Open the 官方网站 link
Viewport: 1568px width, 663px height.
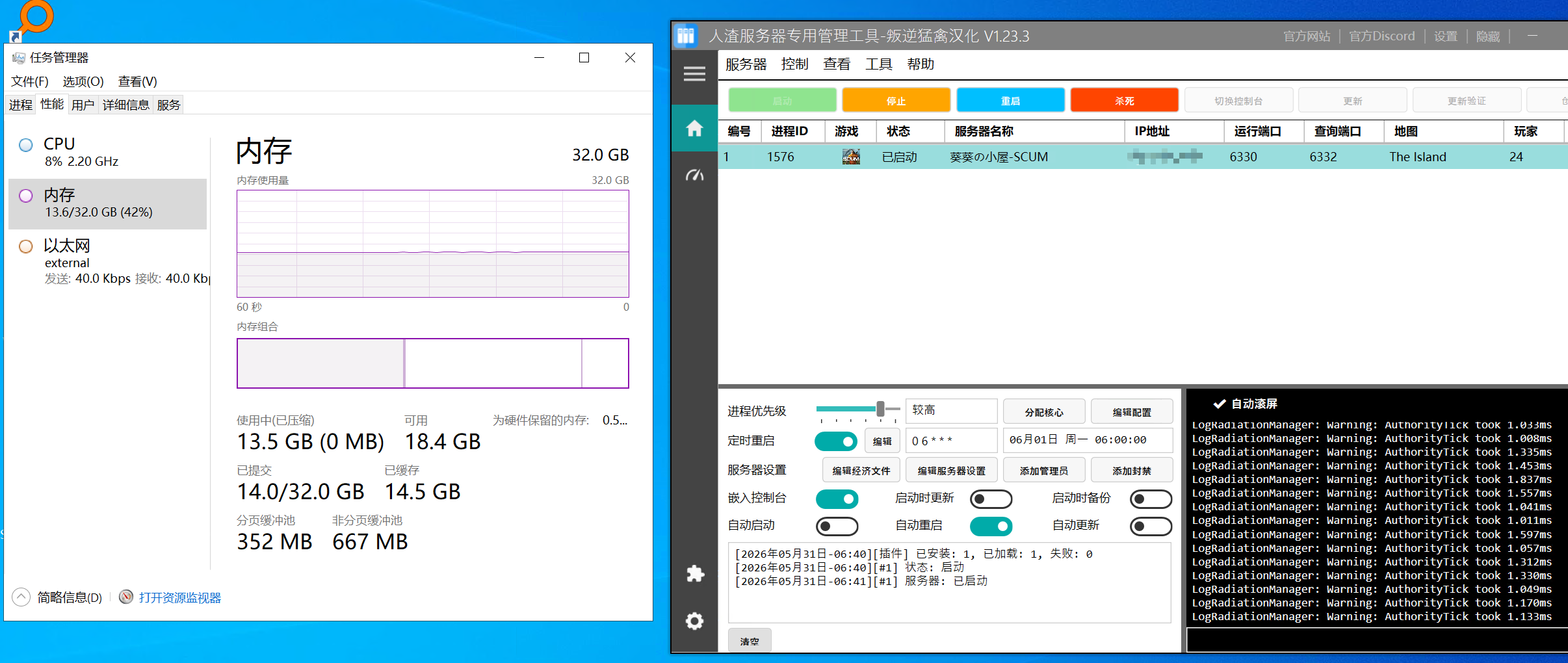click(1307, 36)
